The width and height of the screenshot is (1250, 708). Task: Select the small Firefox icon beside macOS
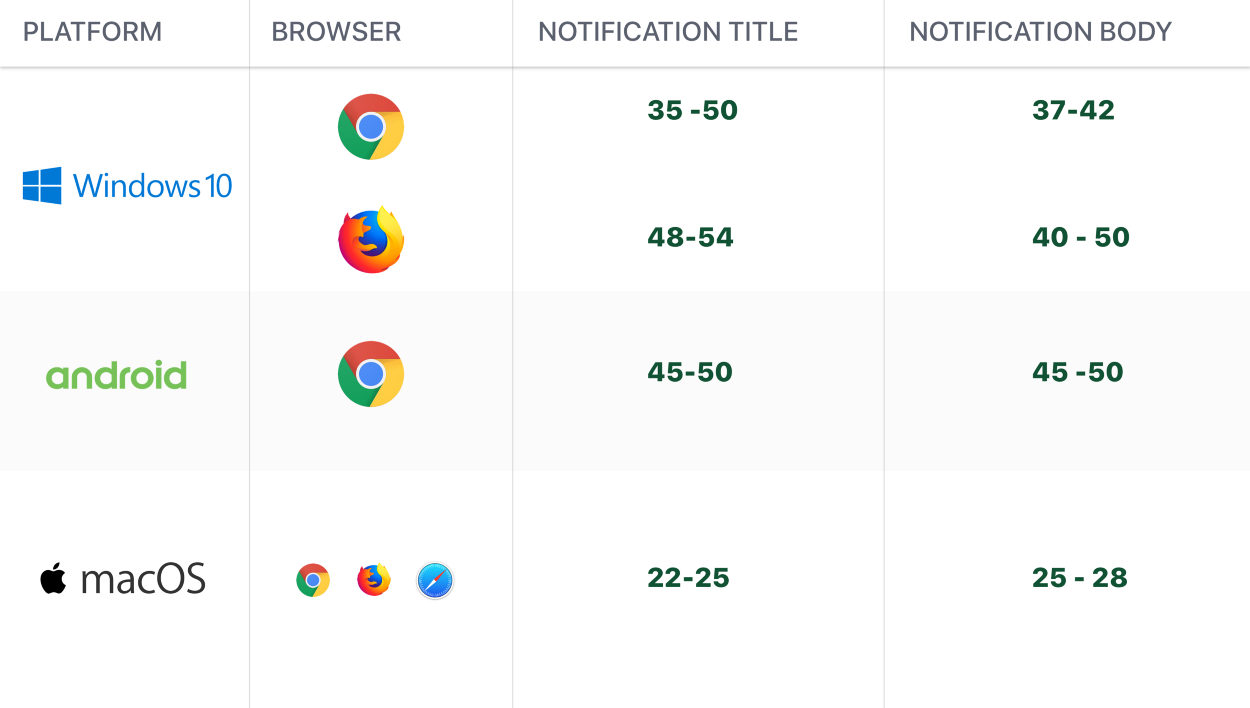374,579
